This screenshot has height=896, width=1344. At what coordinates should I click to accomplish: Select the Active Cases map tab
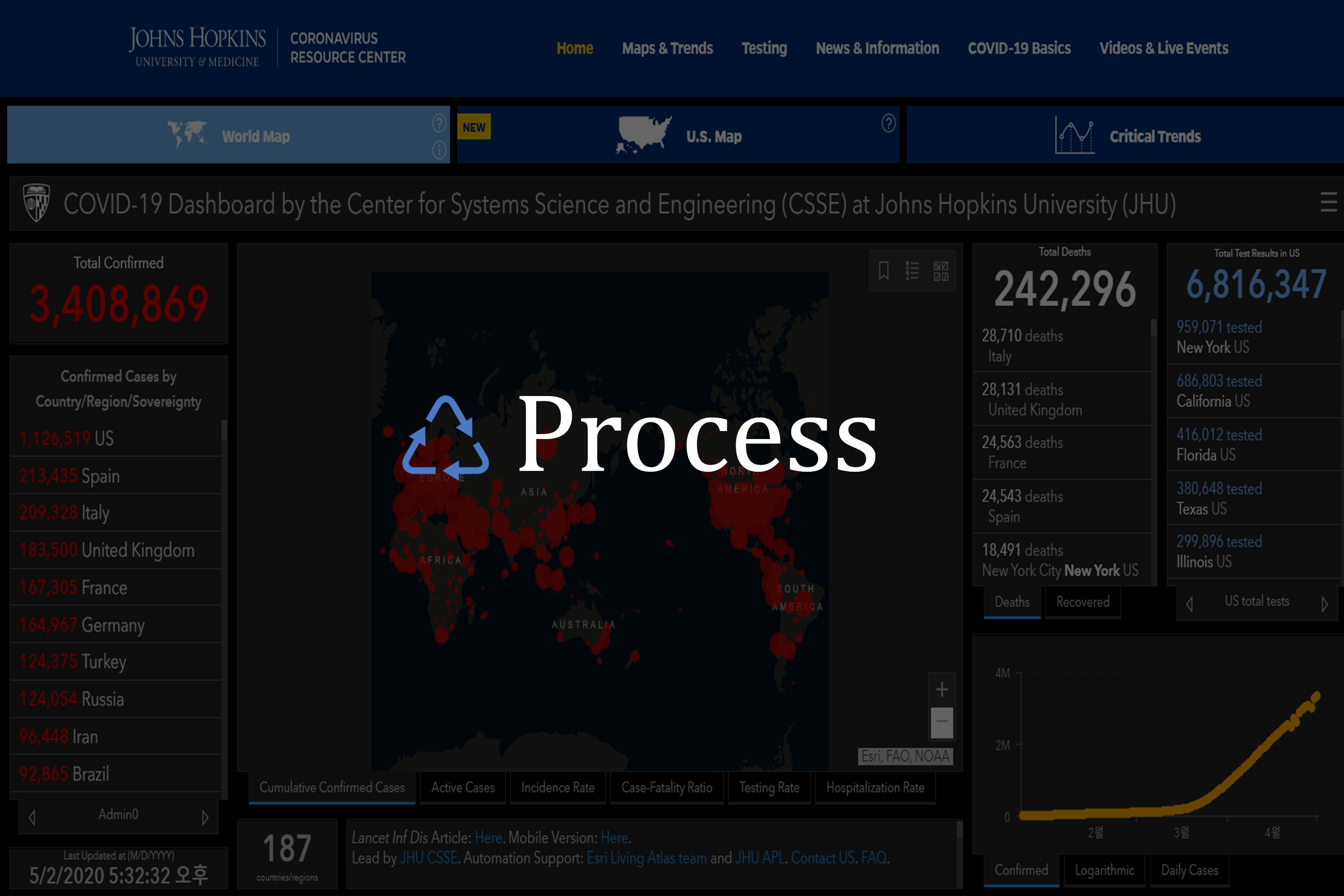click(462, 788)
